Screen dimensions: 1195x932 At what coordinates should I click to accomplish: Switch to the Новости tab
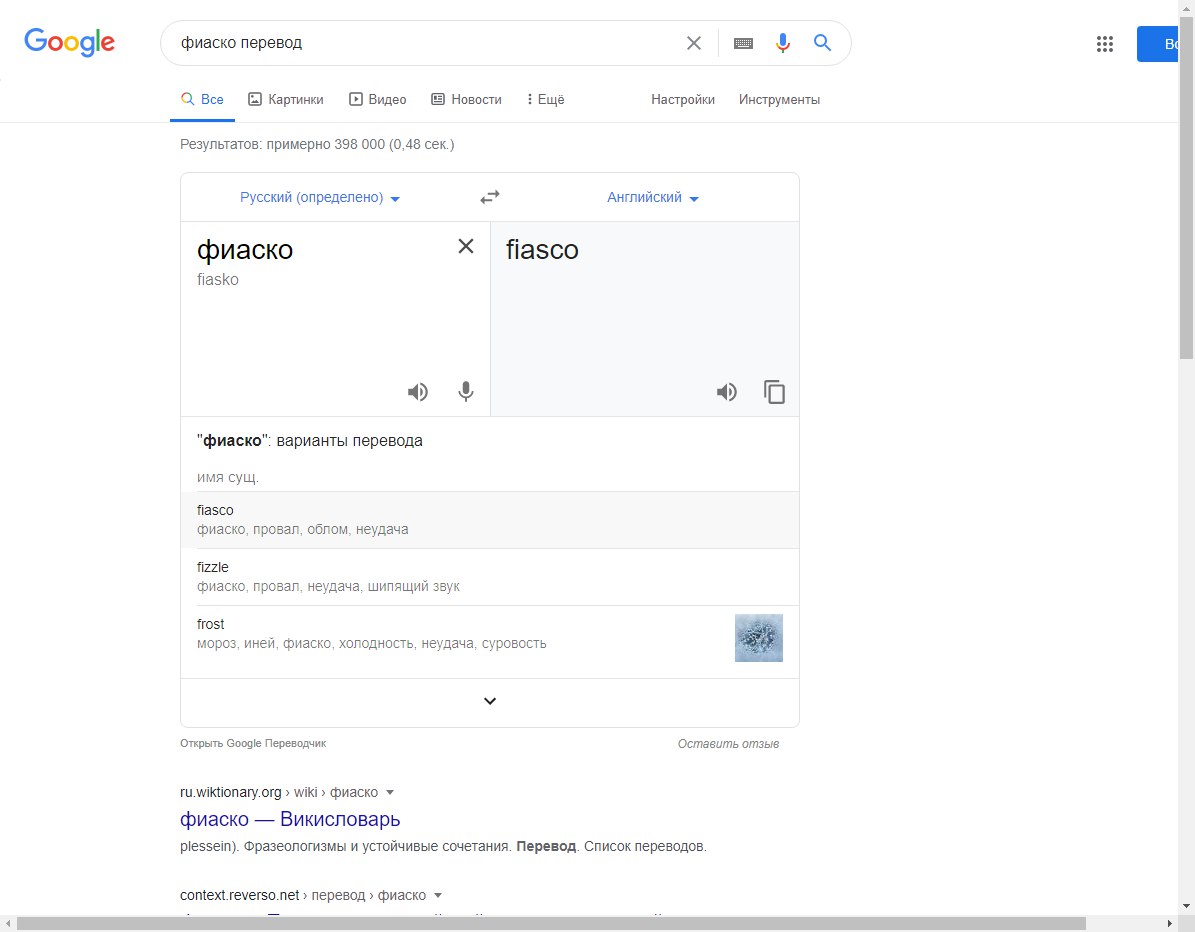[466, 100]
